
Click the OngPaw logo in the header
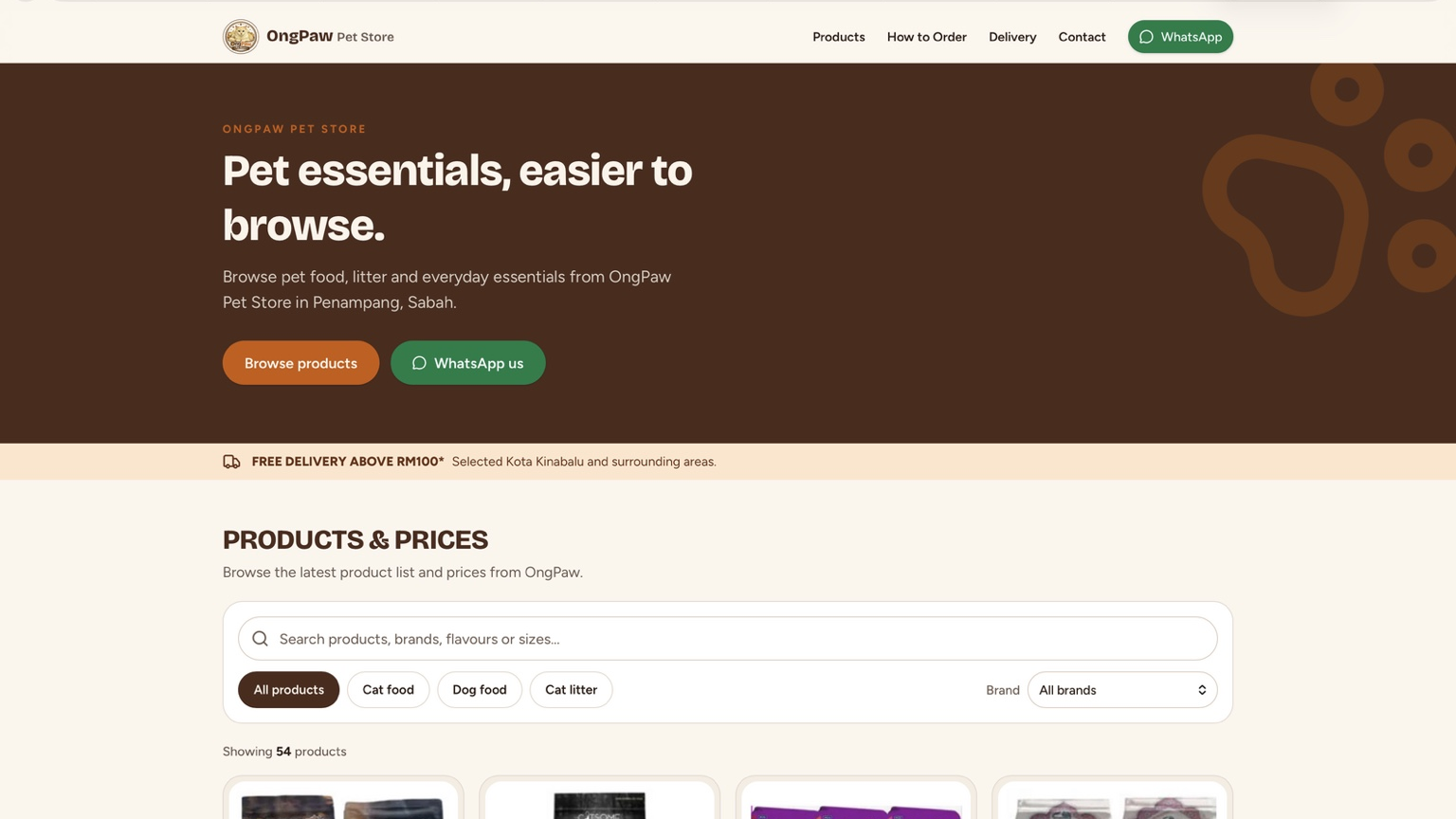point(241,37)
